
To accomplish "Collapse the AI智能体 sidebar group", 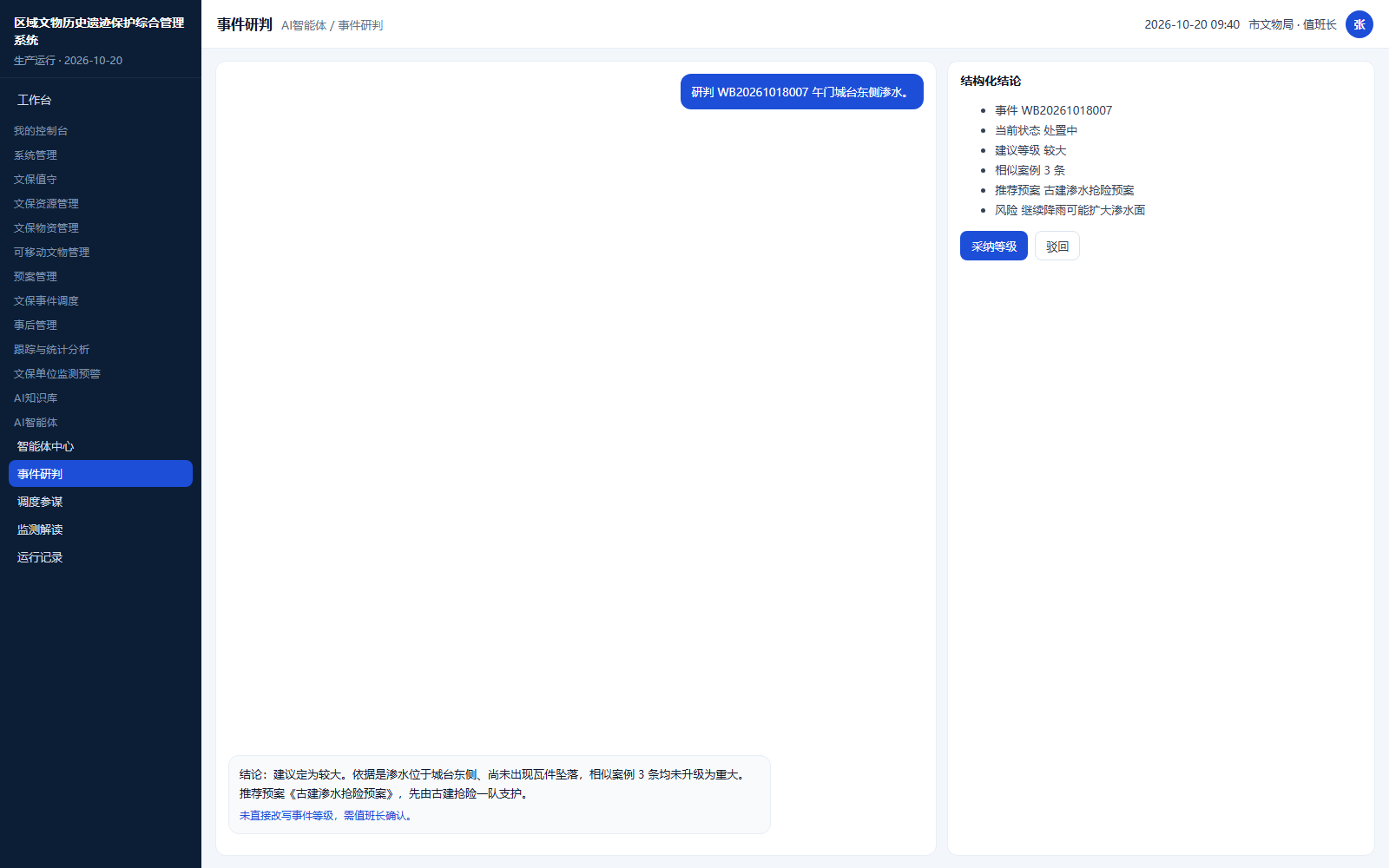I will pos(36,423).
